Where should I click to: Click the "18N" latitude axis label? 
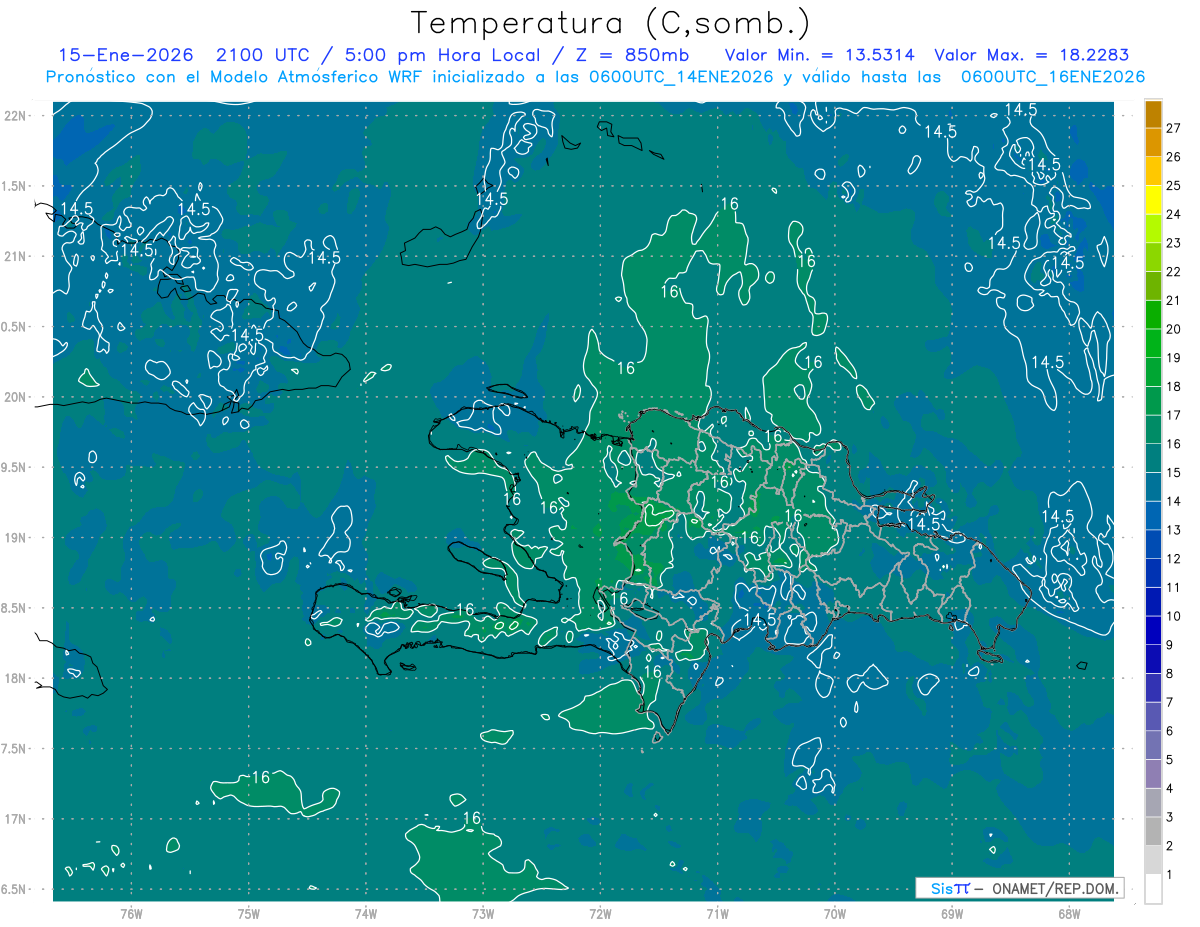(15, 678)
